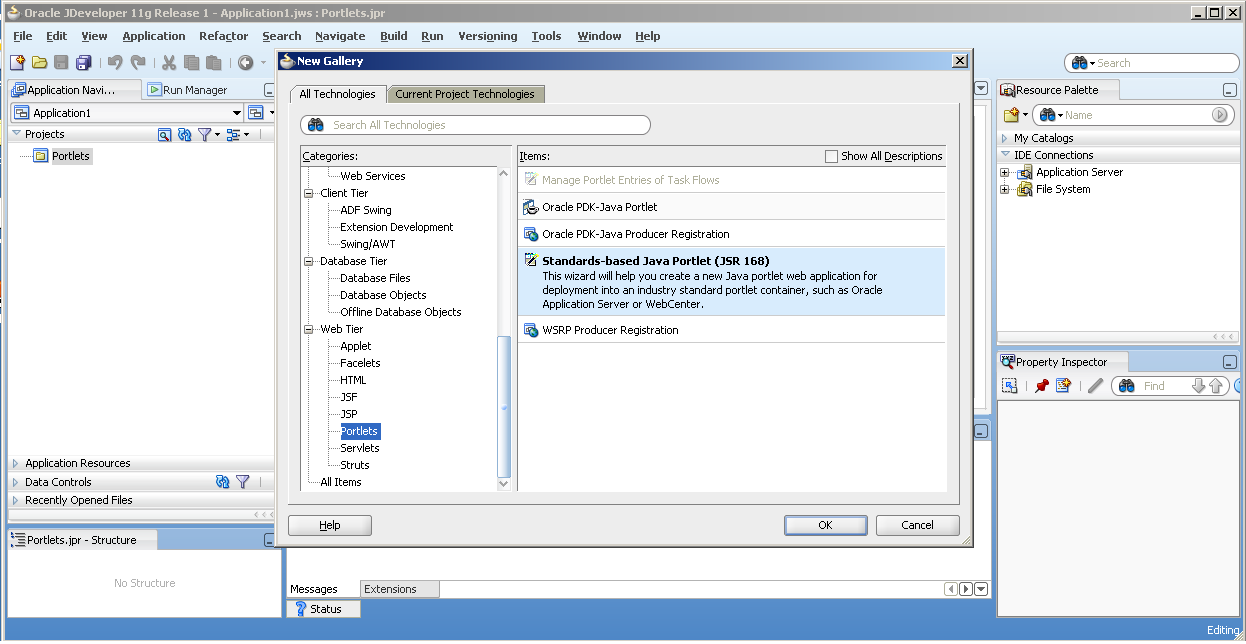Expand the Application Resources section

16,463
